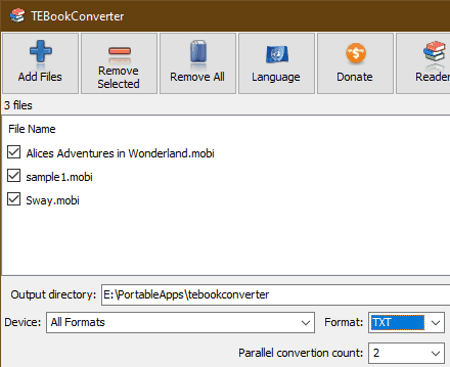Viewport: 450px width, 367px height.
Task: Select the Sway.mobi file row
Action: [x=225, y=200]
